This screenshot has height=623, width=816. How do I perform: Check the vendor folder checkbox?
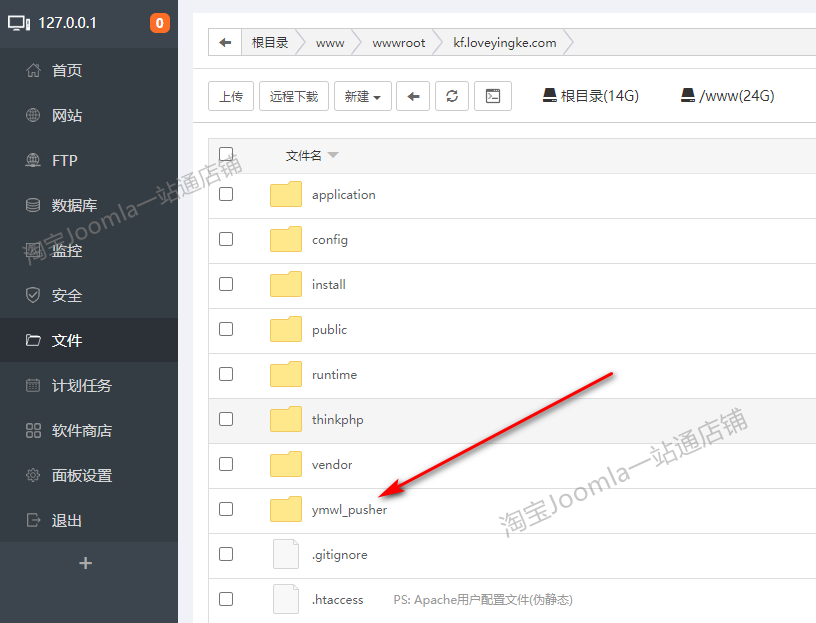point(226,464)
